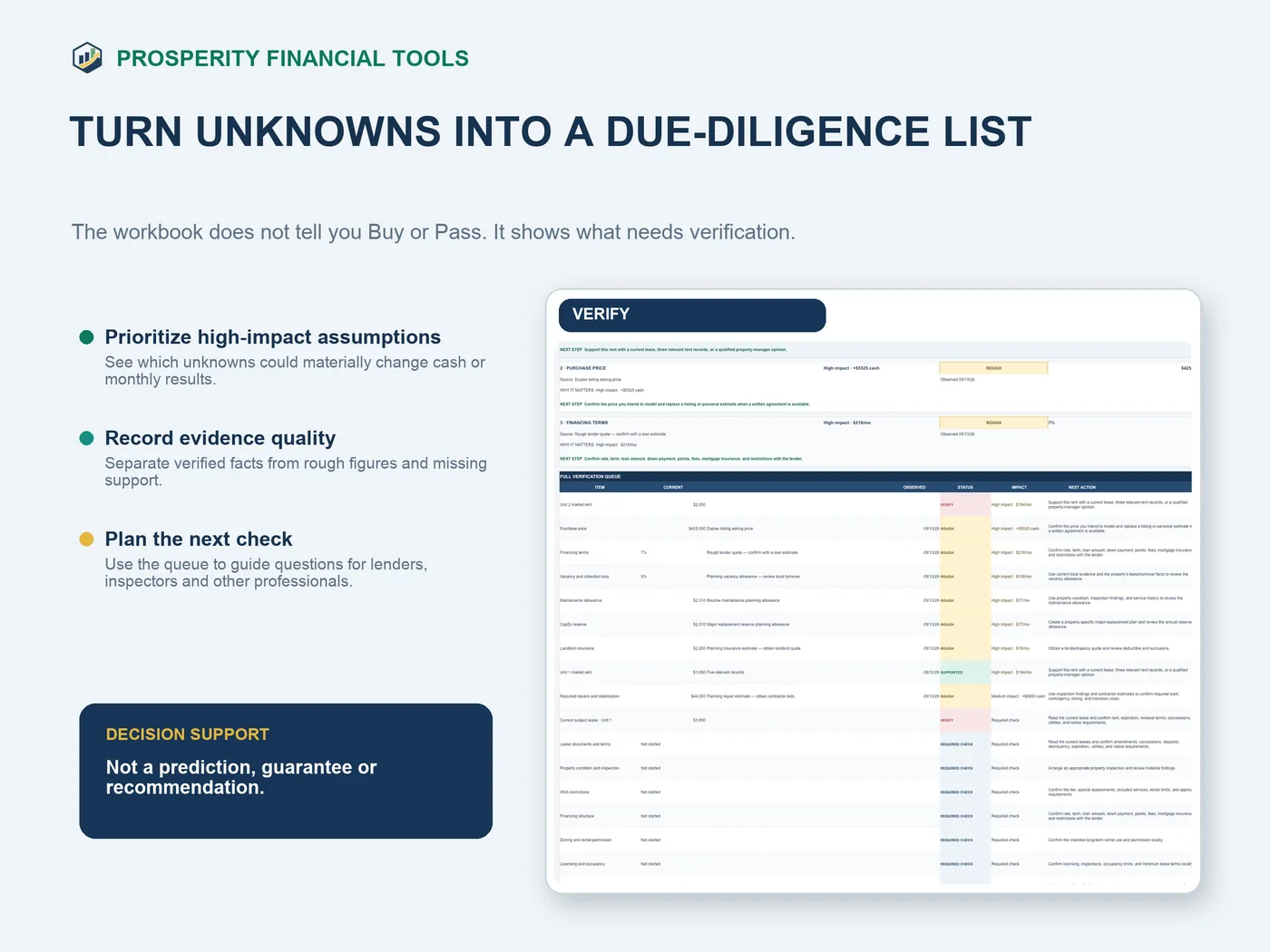
Task: Click the 'HOA restrictions' row label
Action: pos(575,792)
